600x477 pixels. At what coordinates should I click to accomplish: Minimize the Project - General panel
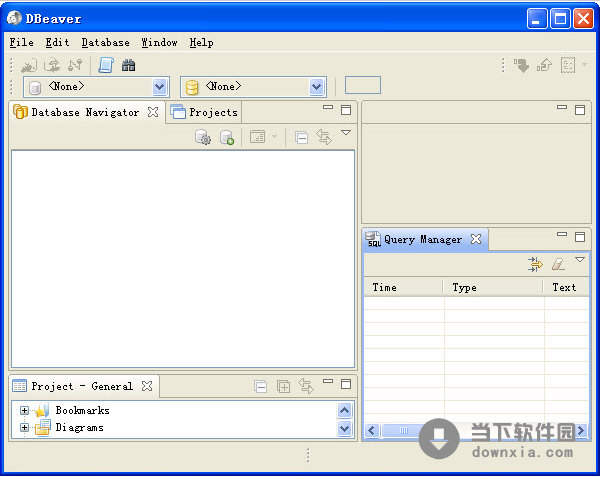[x=328, y=381]
